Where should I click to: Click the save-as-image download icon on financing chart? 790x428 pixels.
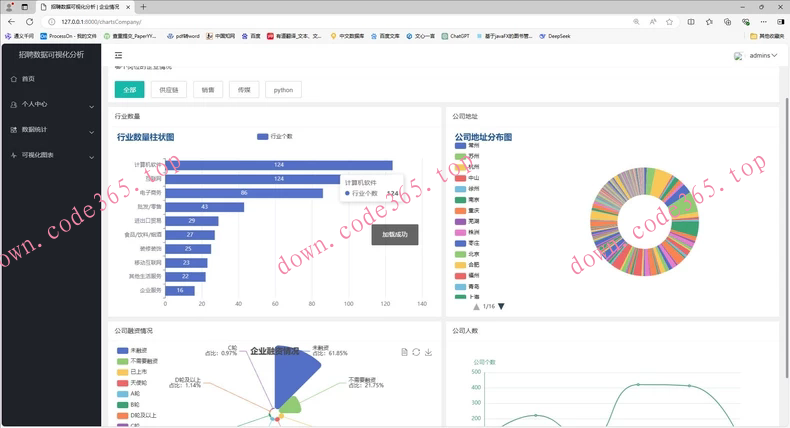click(x=429, y=352)
